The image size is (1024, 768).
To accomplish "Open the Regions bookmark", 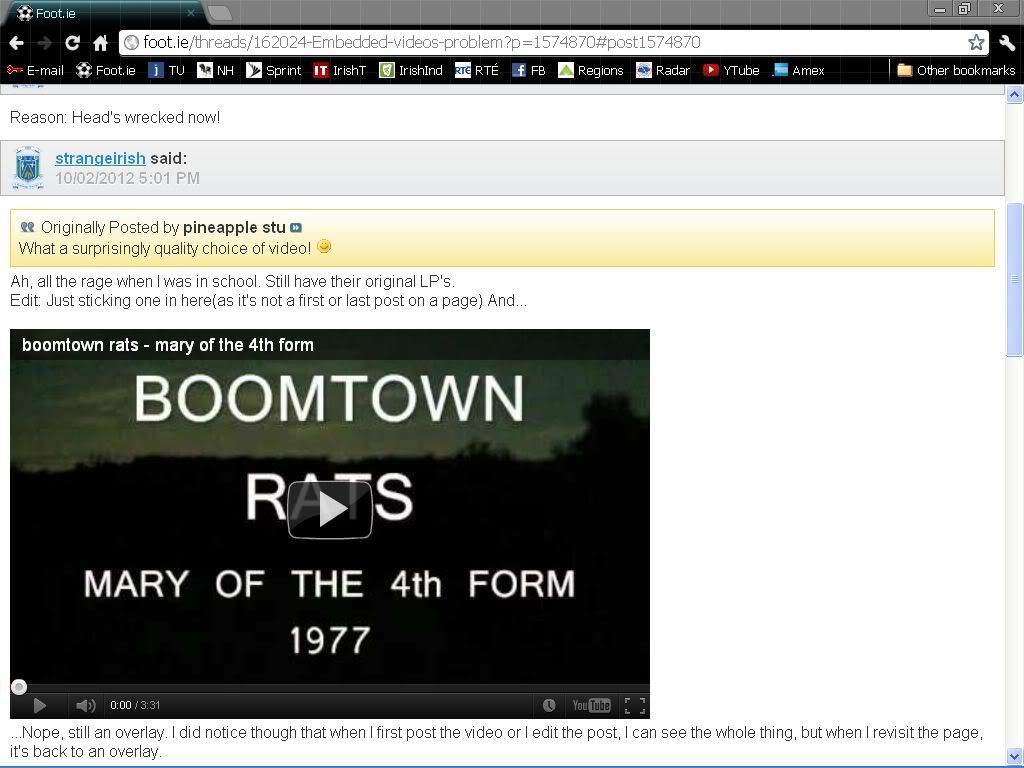I will click(x=591, y=70).
